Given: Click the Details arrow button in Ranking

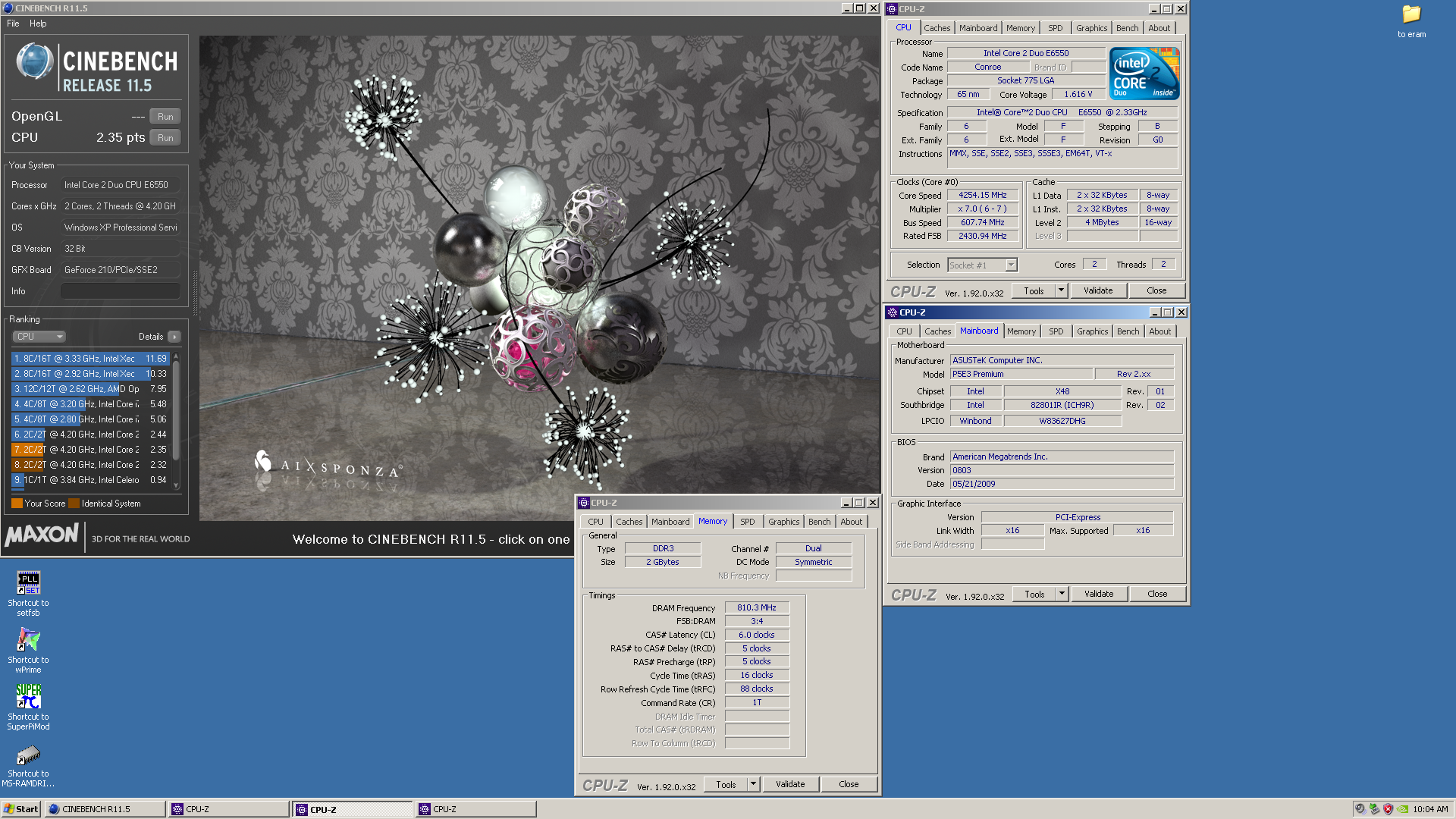Looking at the screenshot, I should click(174, 337).
